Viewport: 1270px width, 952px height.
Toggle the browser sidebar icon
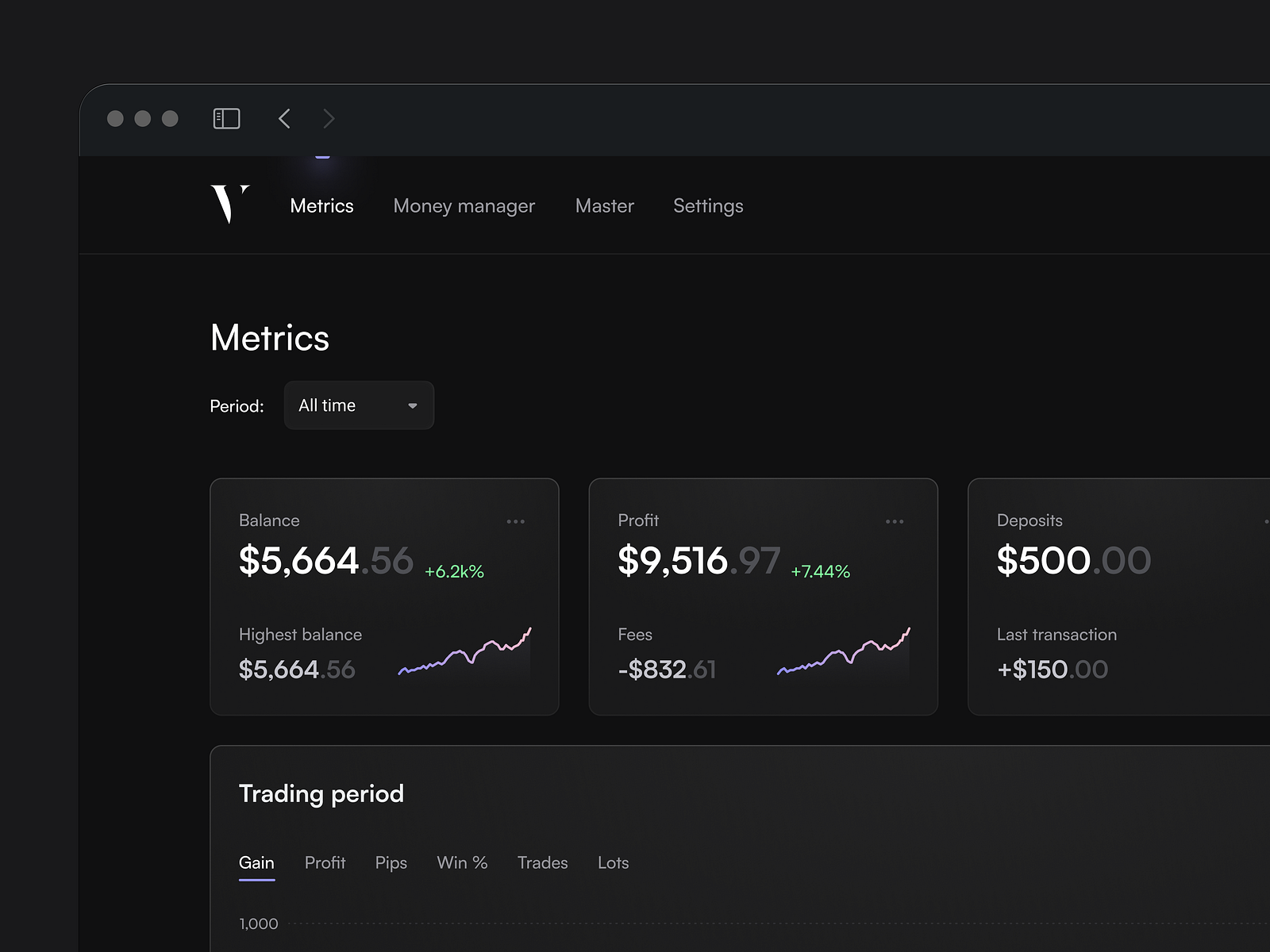pos(225,118)
